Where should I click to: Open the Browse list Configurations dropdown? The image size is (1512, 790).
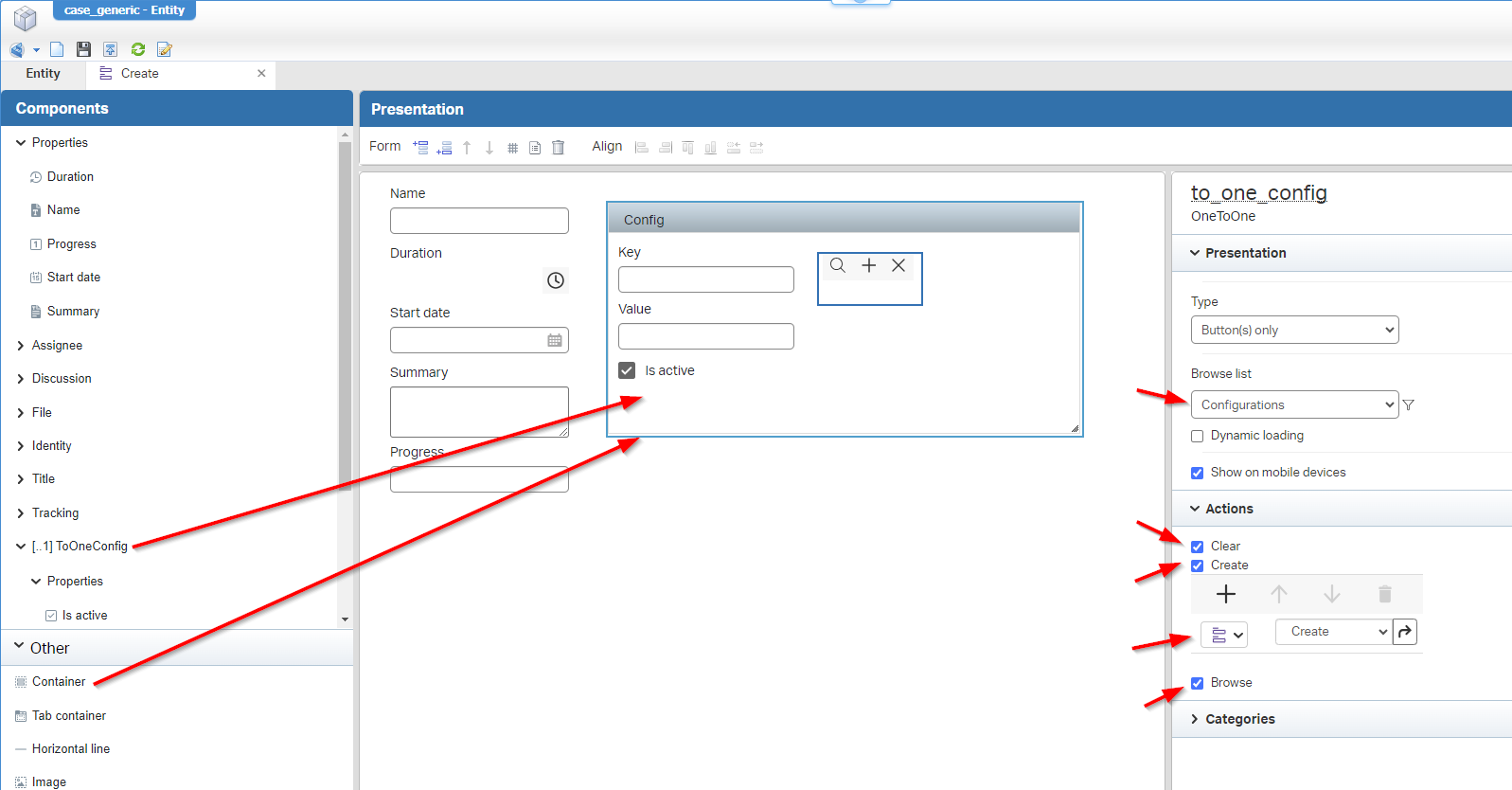[1294, 404]
